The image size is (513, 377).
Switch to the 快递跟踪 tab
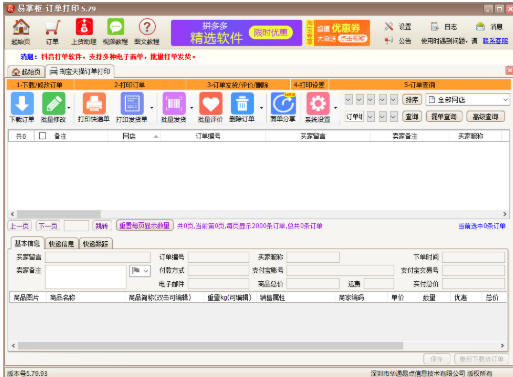point(95,244)
